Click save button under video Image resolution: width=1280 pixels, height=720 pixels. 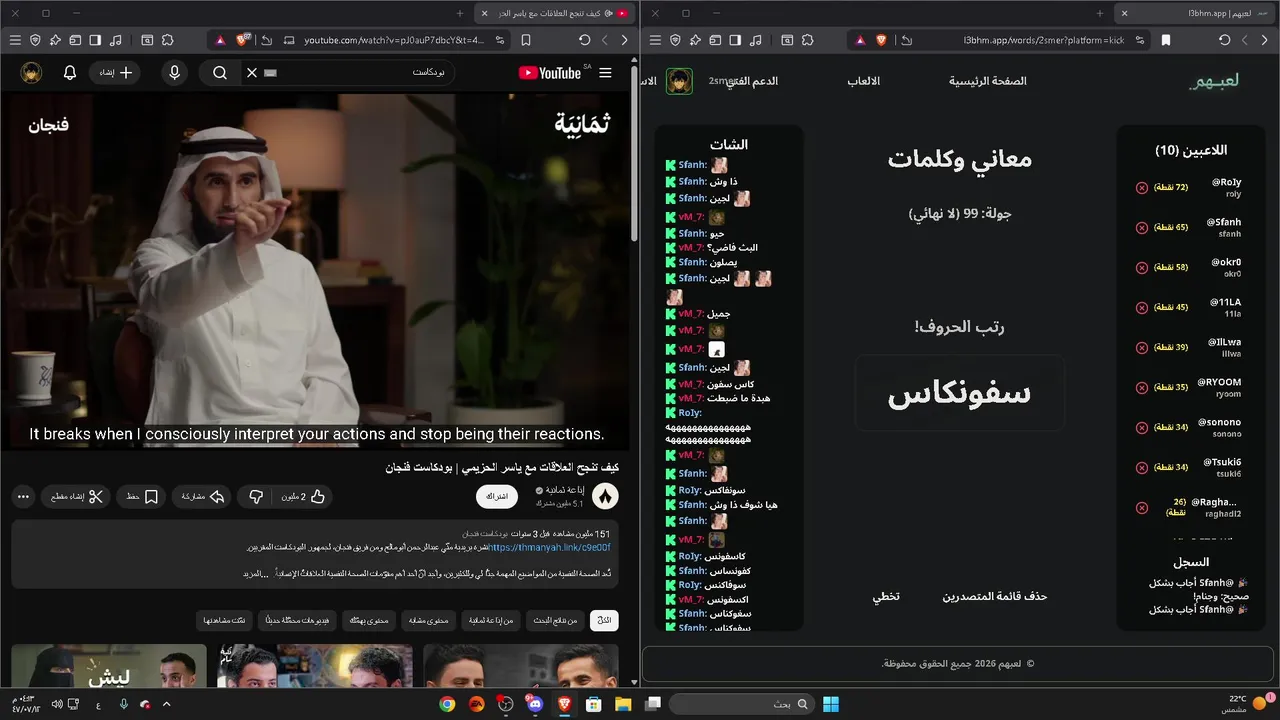(x=142, y=497)
